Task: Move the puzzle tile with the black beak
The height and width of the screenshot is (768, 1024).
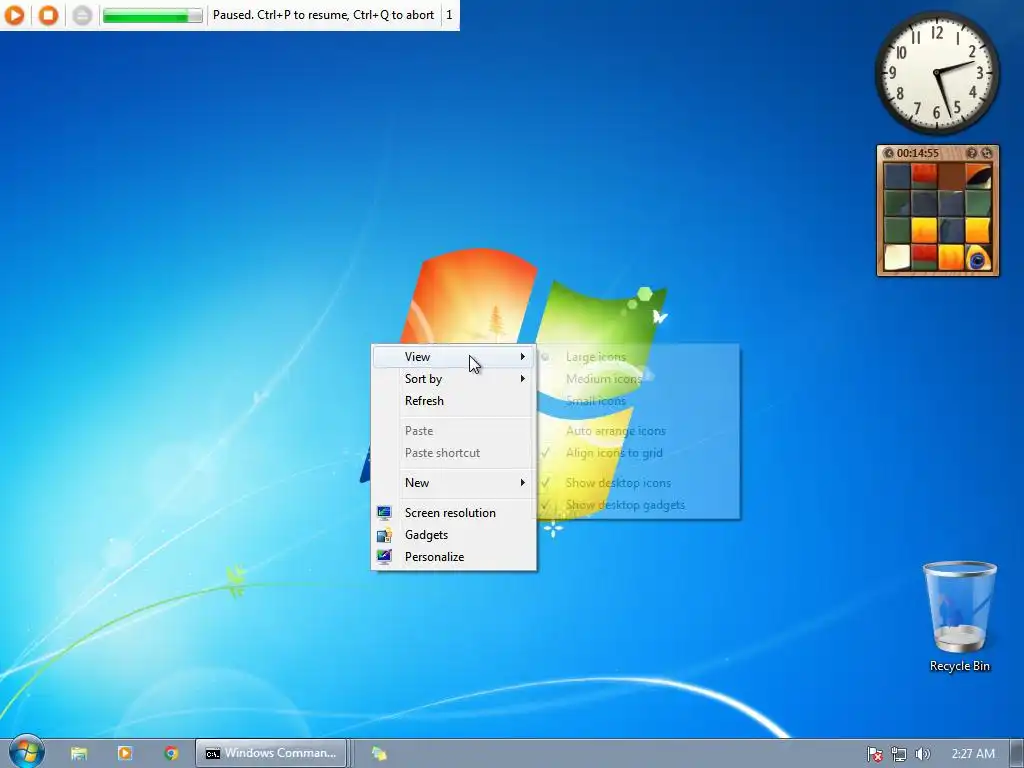Action: (x=978, y=176)
